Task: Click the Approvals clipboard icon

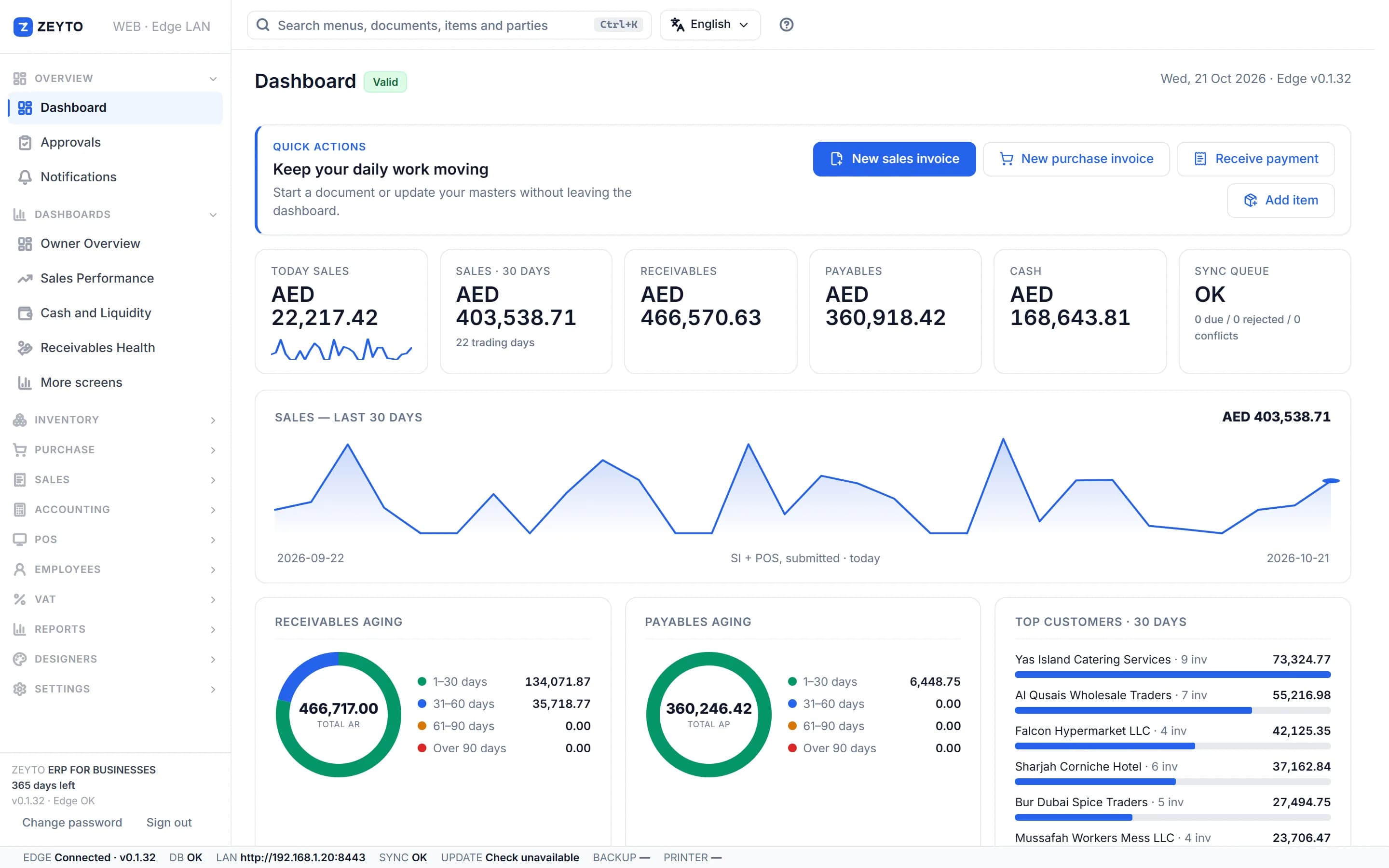Action: tap(25, 142)
